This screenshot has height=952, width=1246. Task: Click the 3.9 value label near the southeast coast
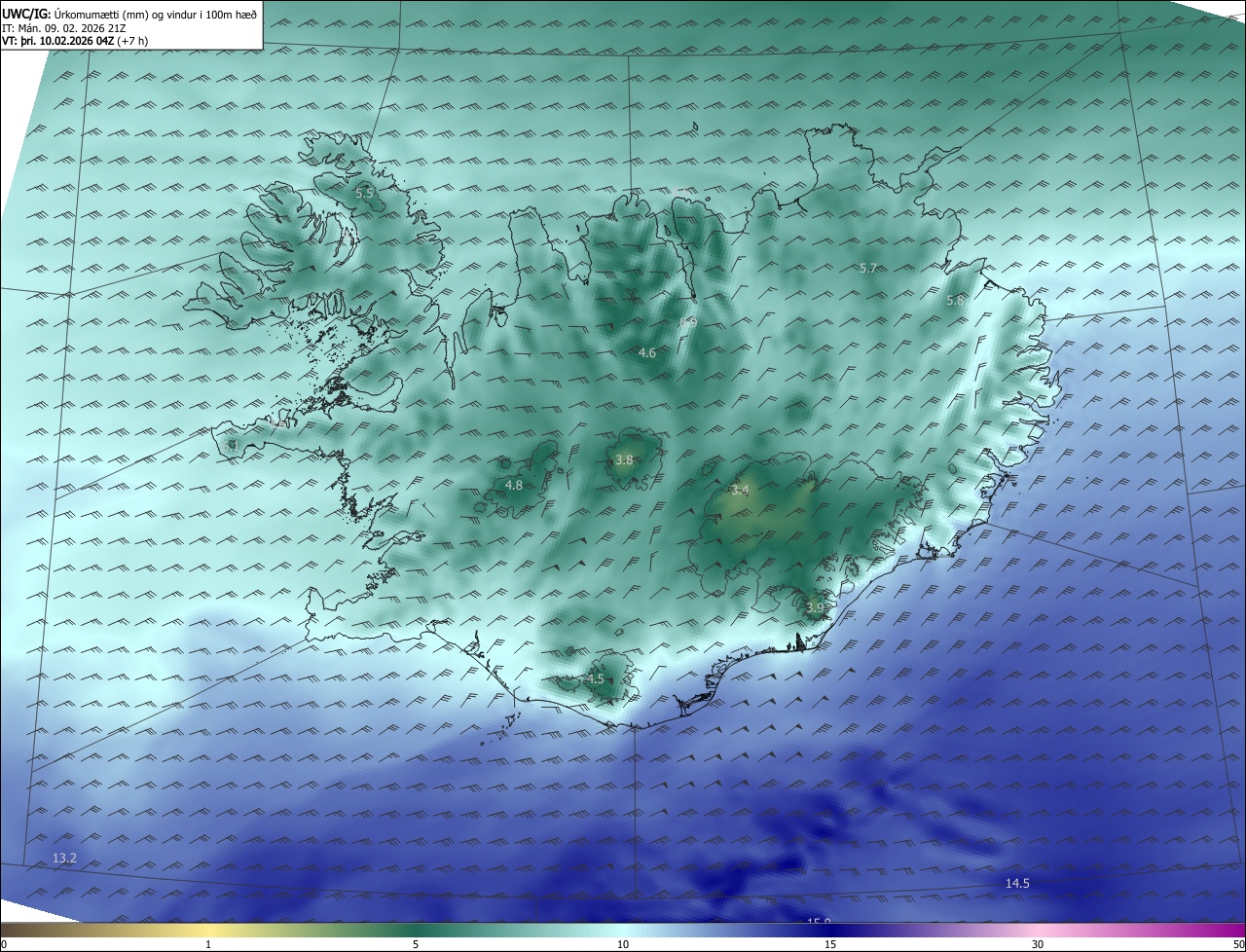815,608
